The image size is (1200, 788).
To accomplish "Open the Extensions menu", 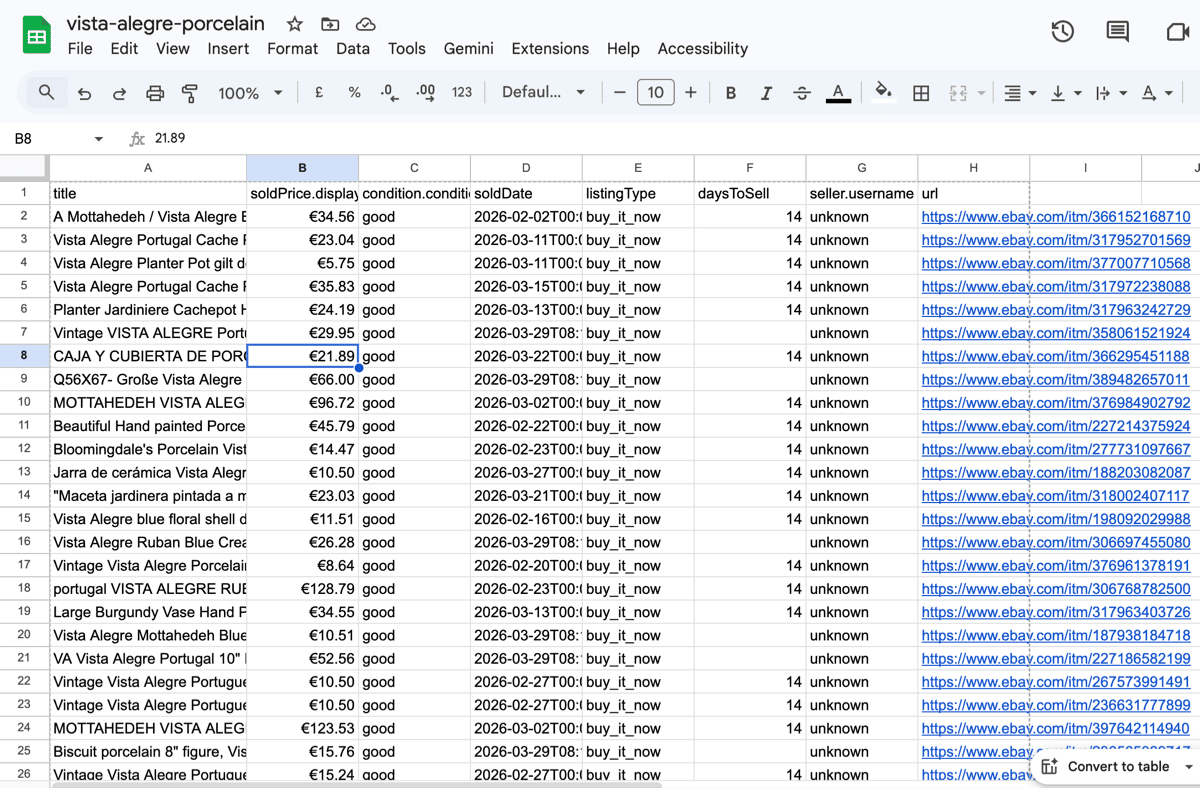I will tap(550, 48).
